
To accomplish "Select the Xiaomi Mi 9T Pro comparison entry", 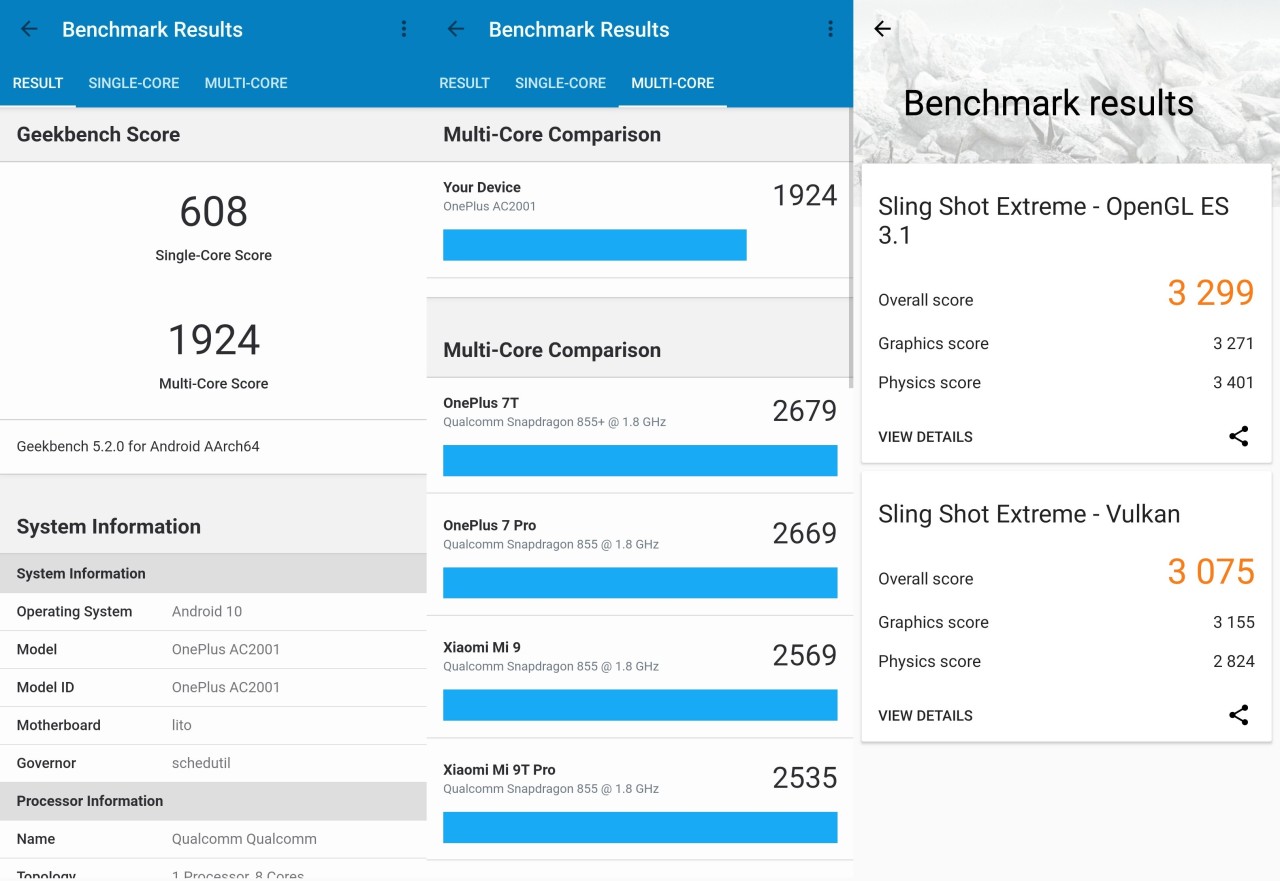I will (x=640, y=778).
